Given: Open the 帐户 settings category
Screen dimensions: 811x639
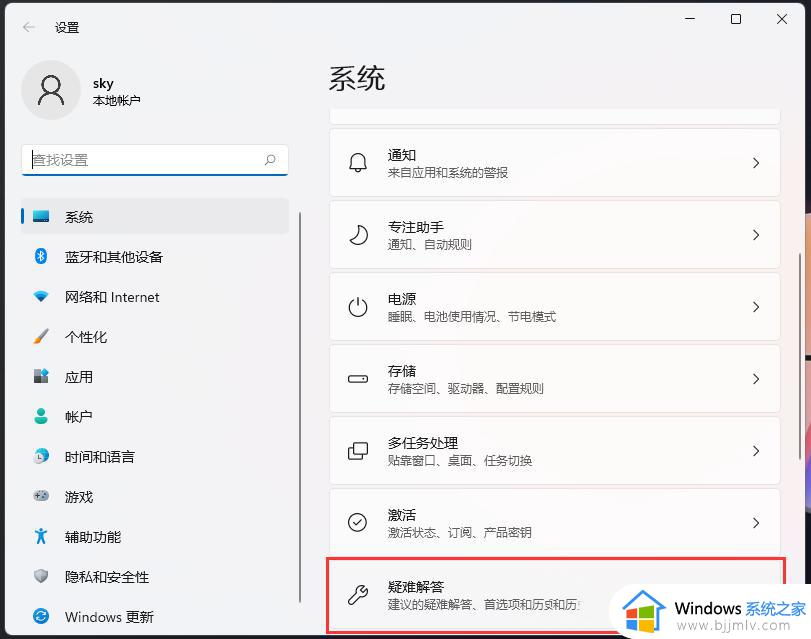Looking at the screenshot, I should point(155,416).
